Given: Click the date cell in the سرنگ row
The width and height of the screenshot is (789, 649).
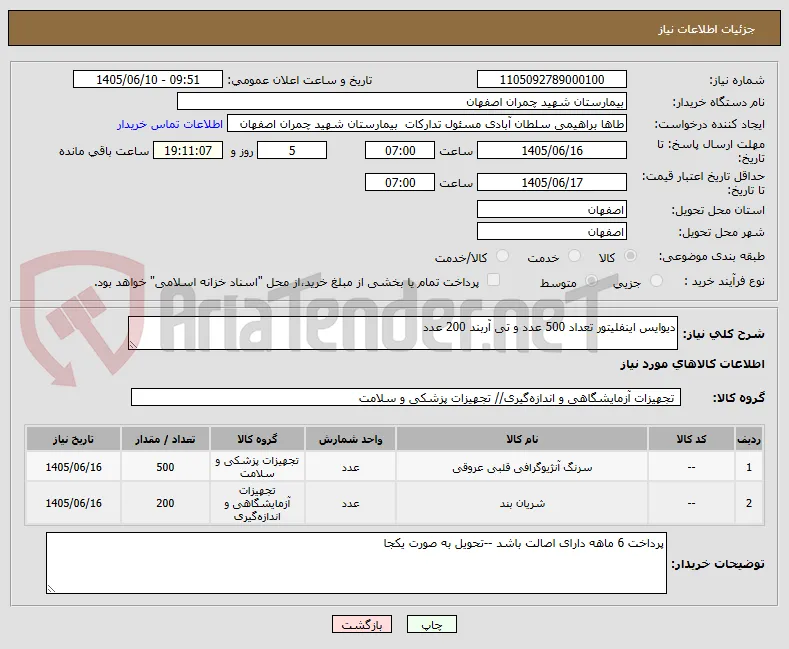Looking at the screenshot, I should click(x=73, y=467).
